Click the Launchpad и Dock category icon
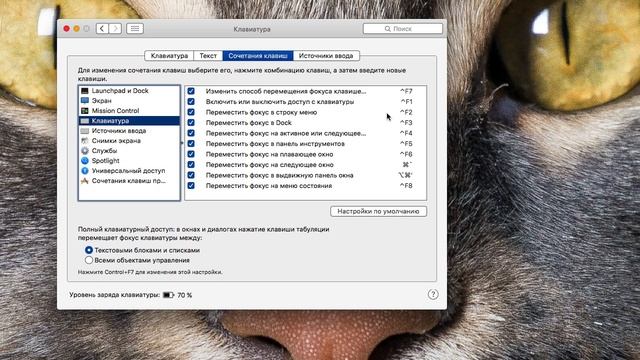The height and width of the screenshot is (360, 640). point(84,91)
